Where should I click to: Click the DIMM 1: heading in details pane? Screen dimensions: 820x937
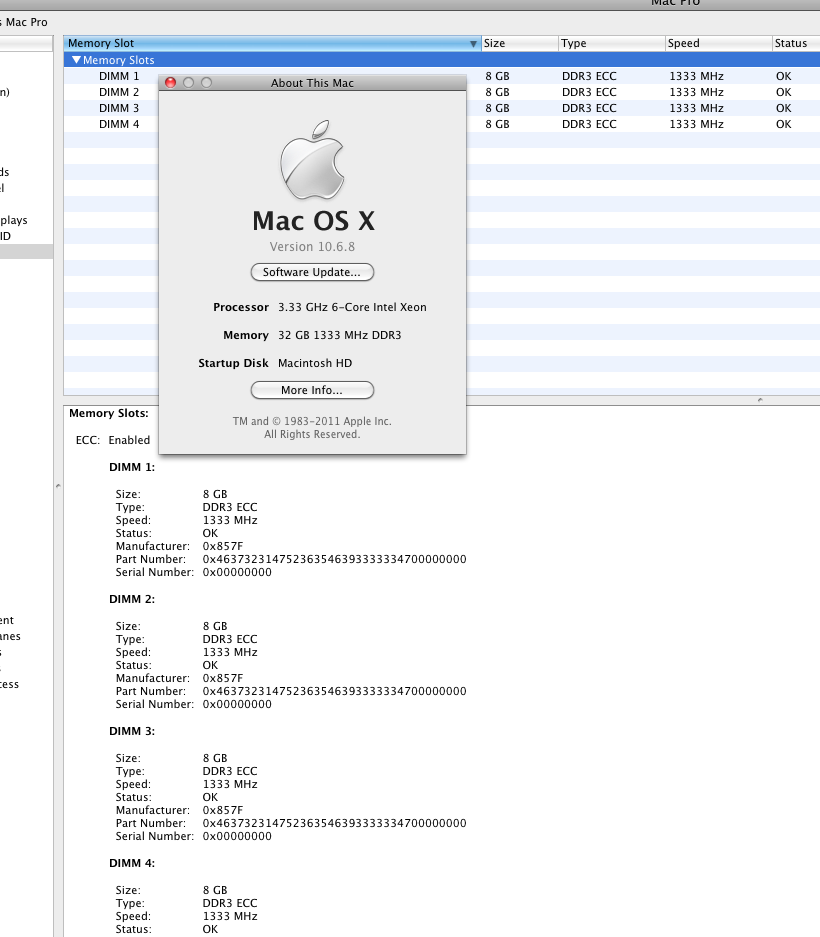(132, 467)
